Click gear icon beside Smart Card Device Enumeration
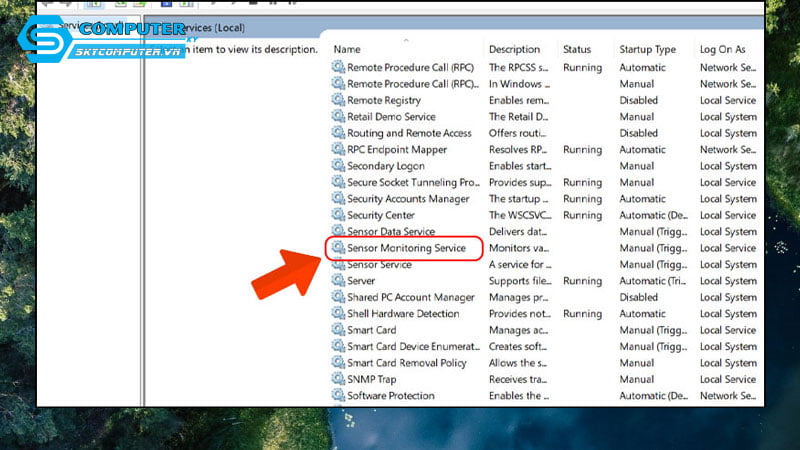The width and height of the screenshot is (800, 450). pyautogui.click(x=338, y=346)
